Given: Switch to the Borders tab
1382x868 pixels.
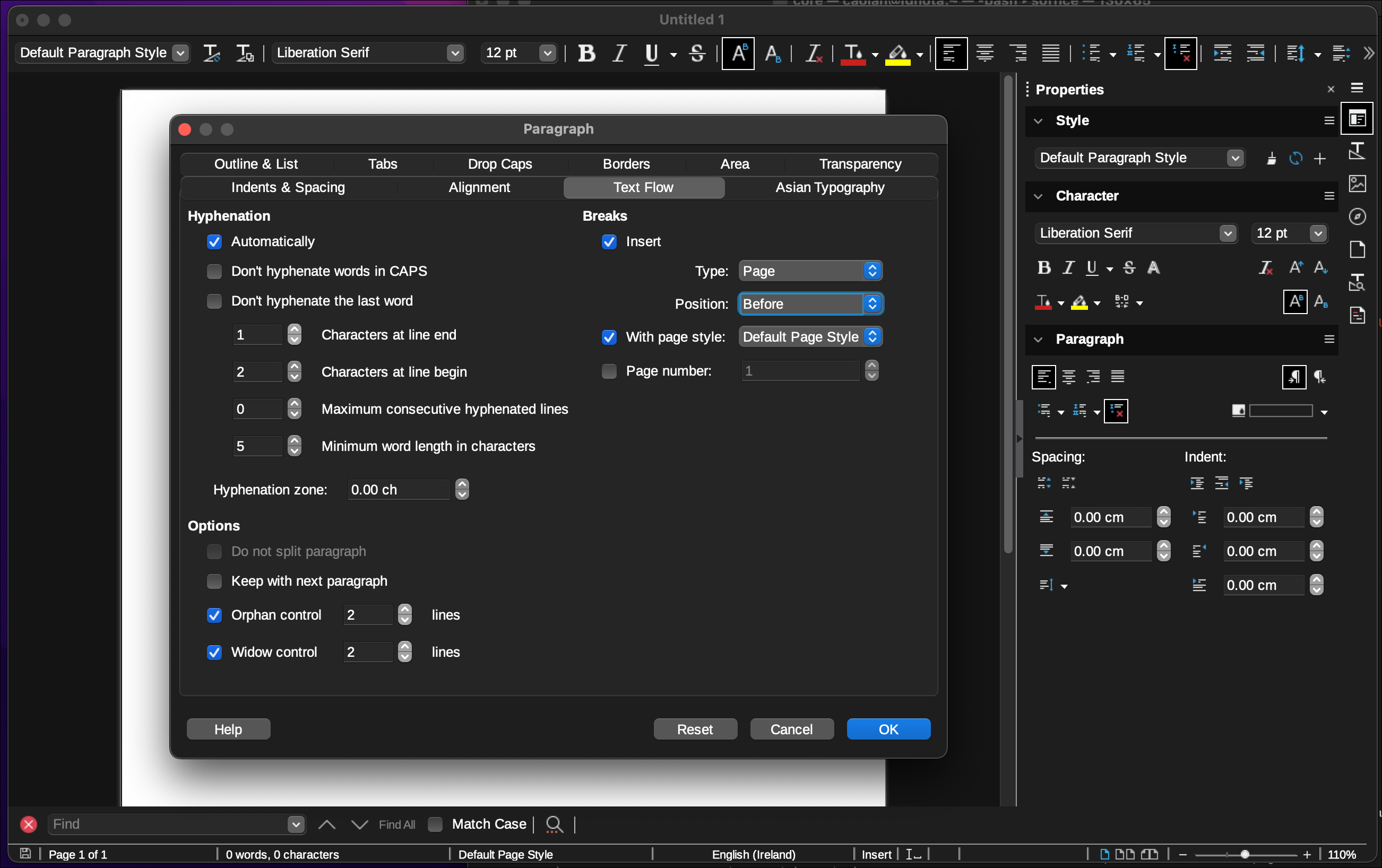Looking at the screenshot, I should (626, 163).
